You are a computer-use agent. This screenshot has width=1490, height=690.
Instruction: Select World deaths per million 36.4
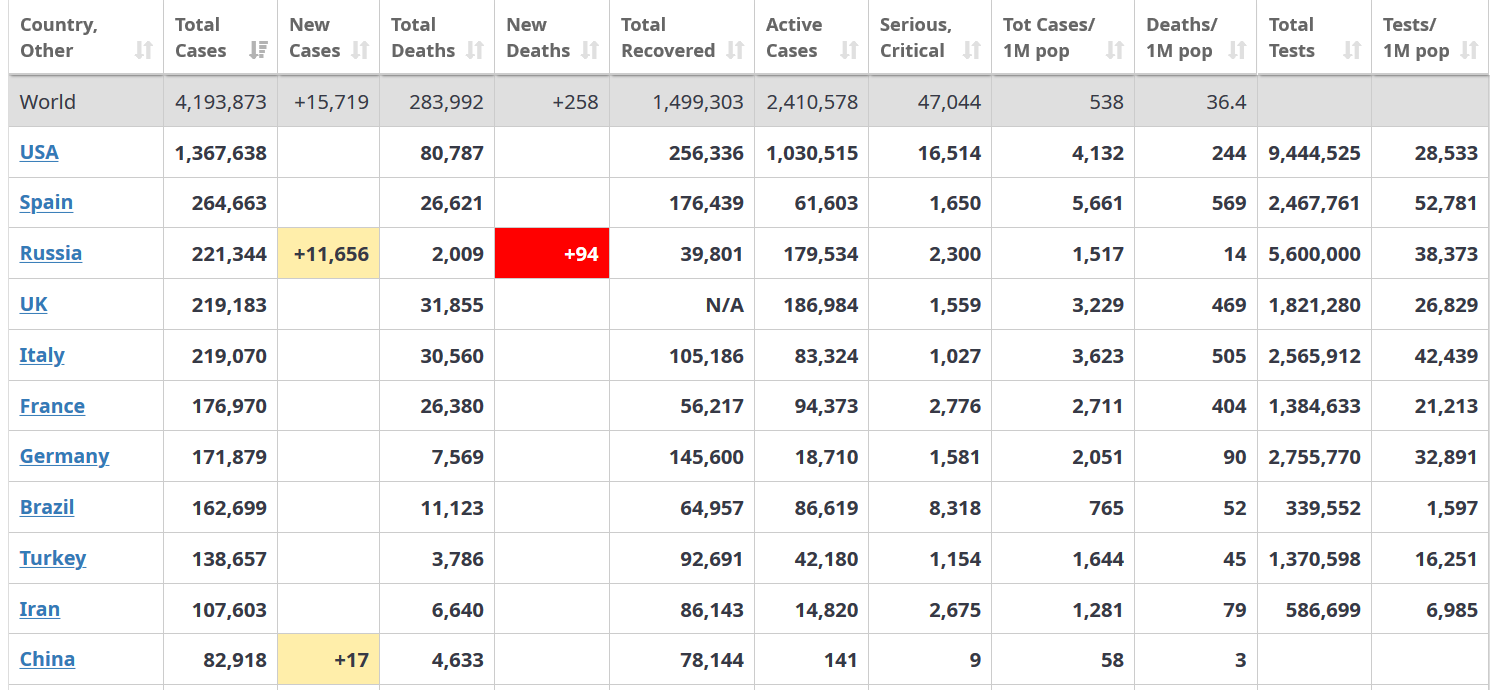click(1225, 102)
